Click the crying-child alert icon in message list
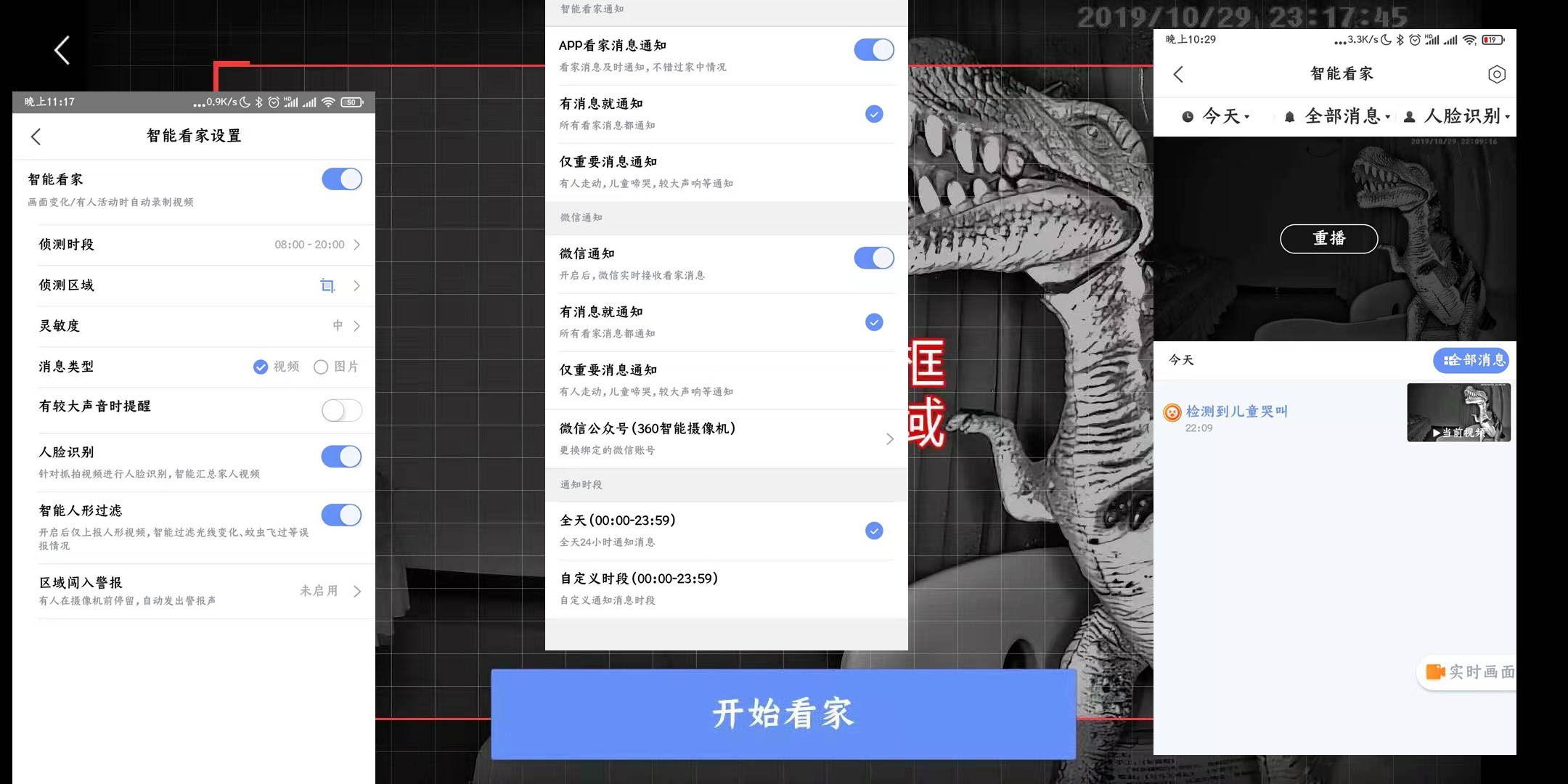The image size is (1568, 784). click(x=1172, y=412)
